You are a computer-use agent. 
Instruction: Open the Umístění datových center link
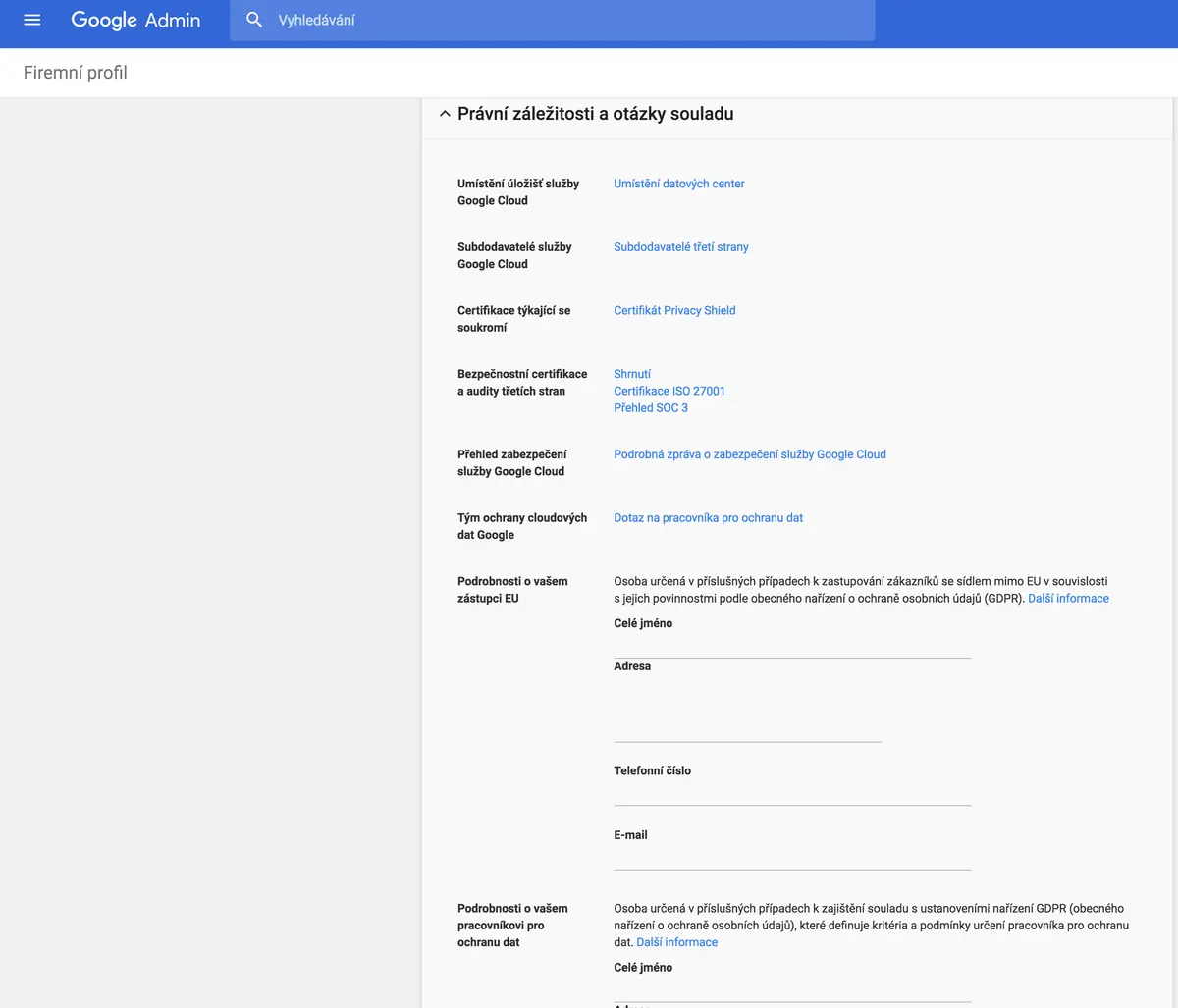(679, 184)
